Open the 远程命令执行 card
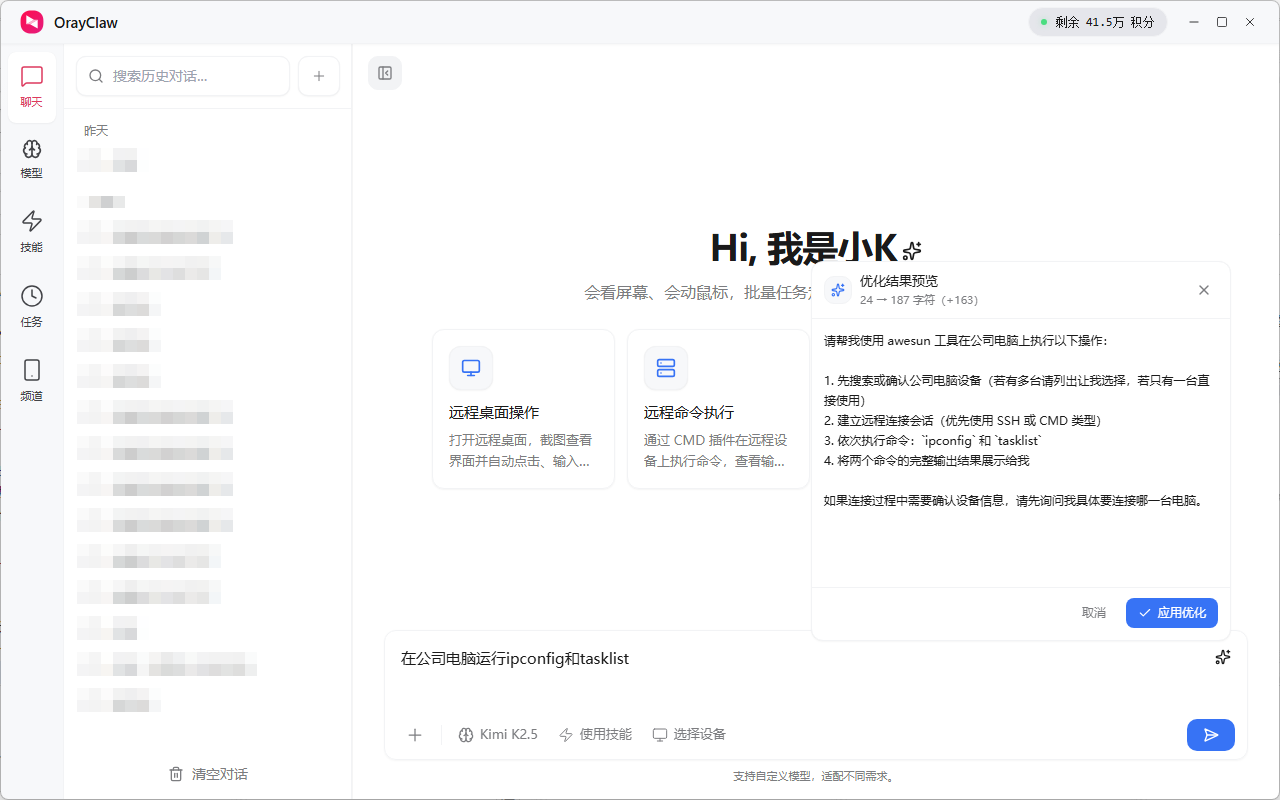 click(718, 409)
